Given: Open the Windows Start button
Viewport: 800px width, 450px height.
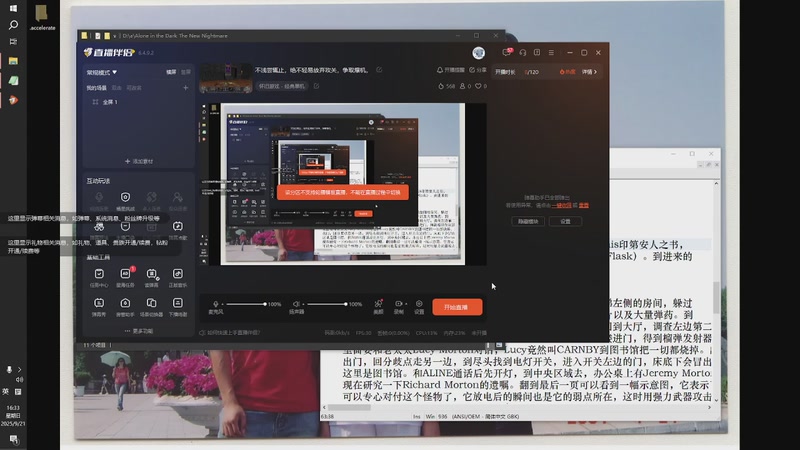Looking at the screenshot, I should click(x=13, y=8).
